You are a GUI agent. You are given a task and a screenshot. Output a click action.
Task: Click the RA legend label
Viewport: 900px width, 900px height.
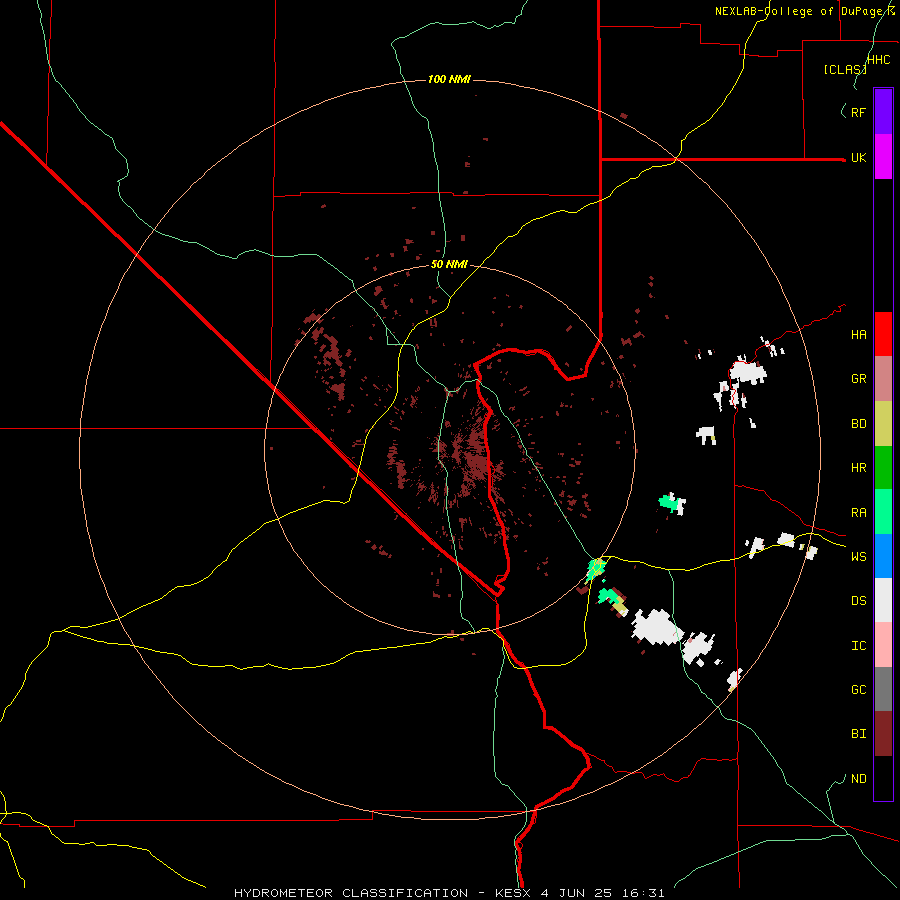pyautogui.click(x=858, y=513)
